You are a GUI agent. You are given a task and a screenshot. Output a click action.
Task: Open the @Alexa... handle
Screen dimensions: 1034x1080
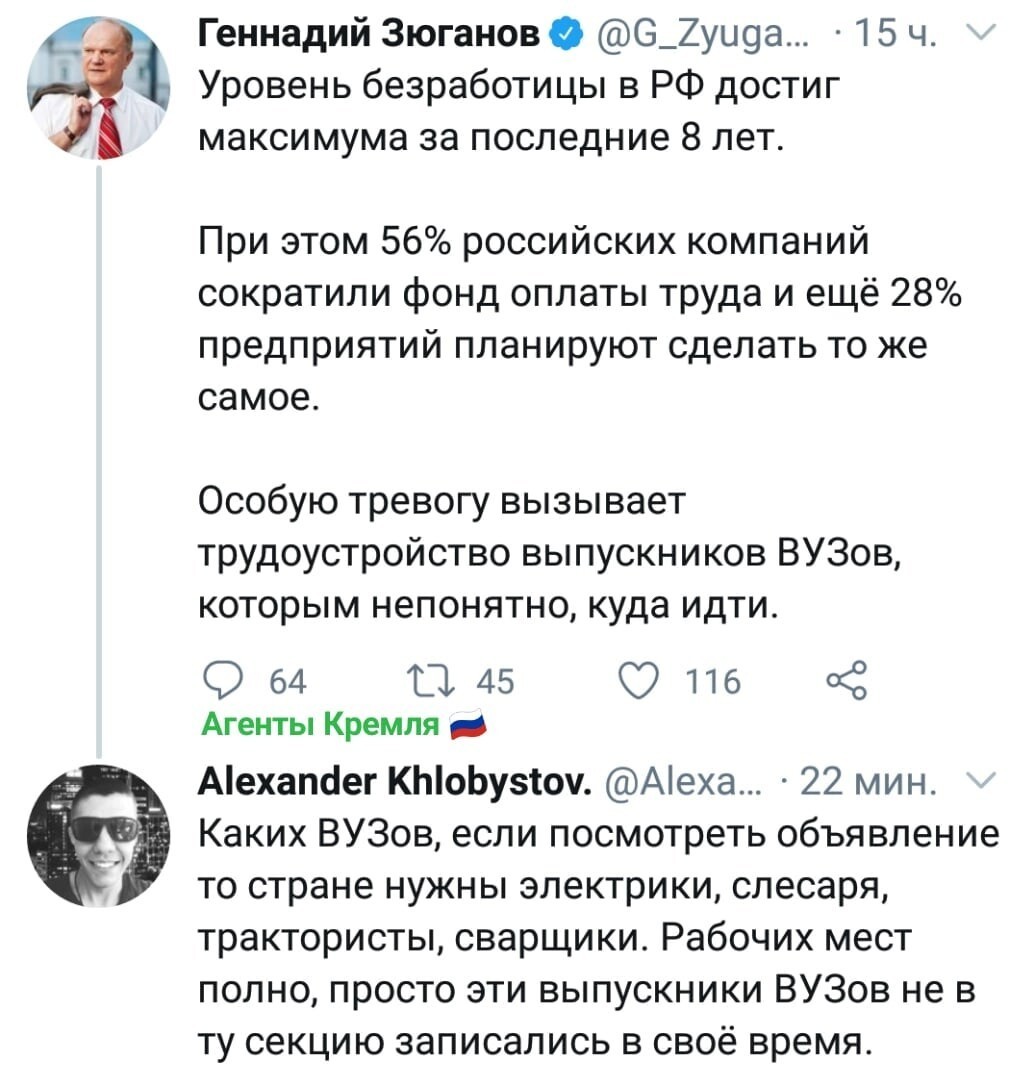(x=684, y=782)
